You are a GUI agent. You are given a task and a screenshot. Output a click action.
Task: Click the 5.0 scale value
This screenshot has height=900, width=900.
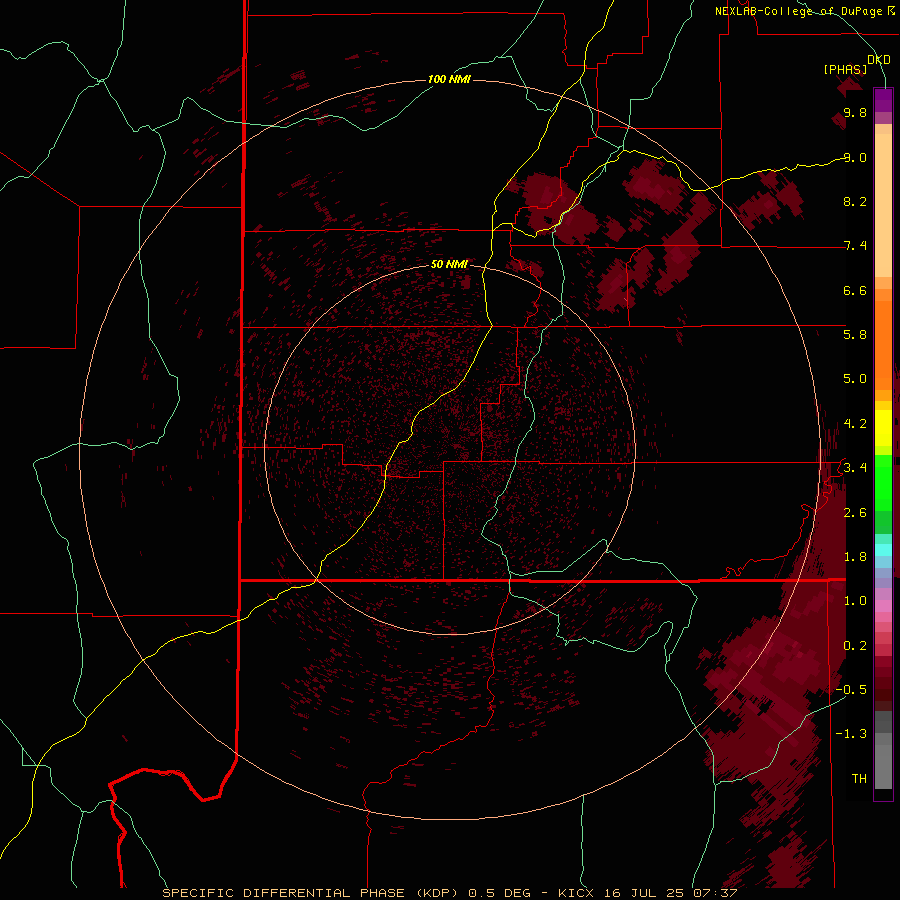pos(855,379)
